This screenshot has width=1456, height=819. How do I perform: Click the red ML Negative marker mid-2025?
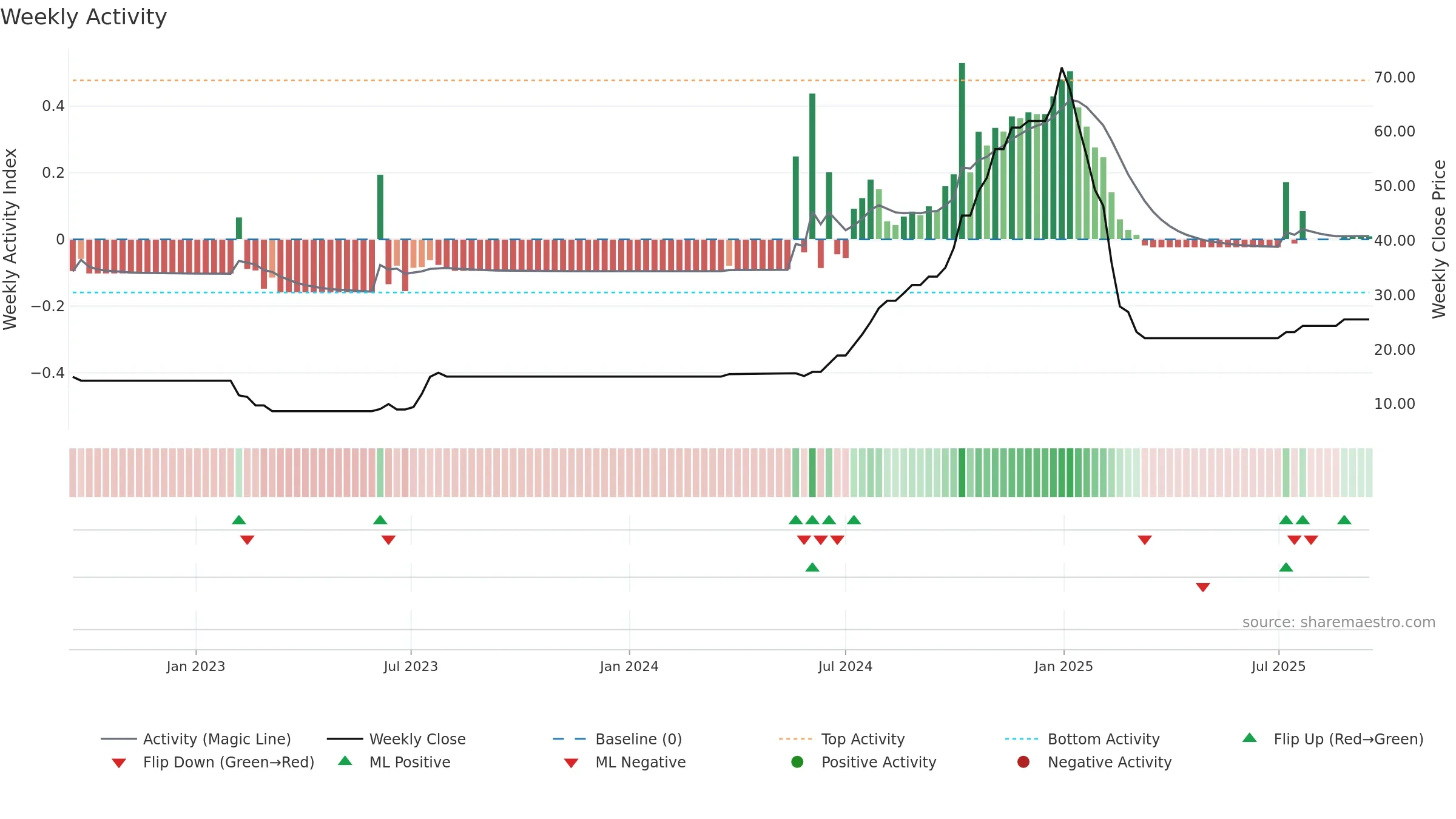point(1203,587)
